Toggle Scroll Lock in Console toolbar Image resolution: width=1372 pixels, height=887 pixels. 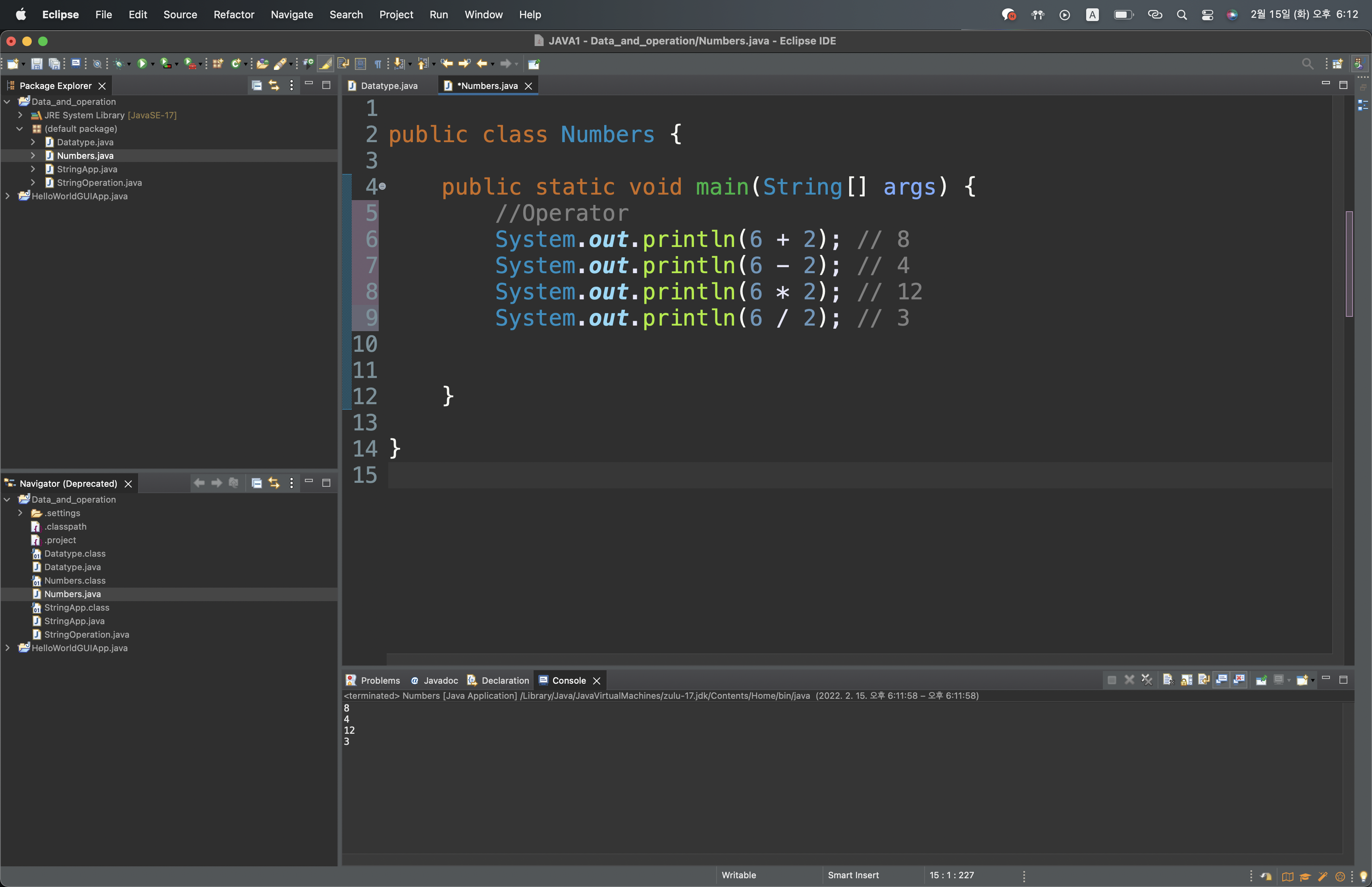coord(1186,680)
